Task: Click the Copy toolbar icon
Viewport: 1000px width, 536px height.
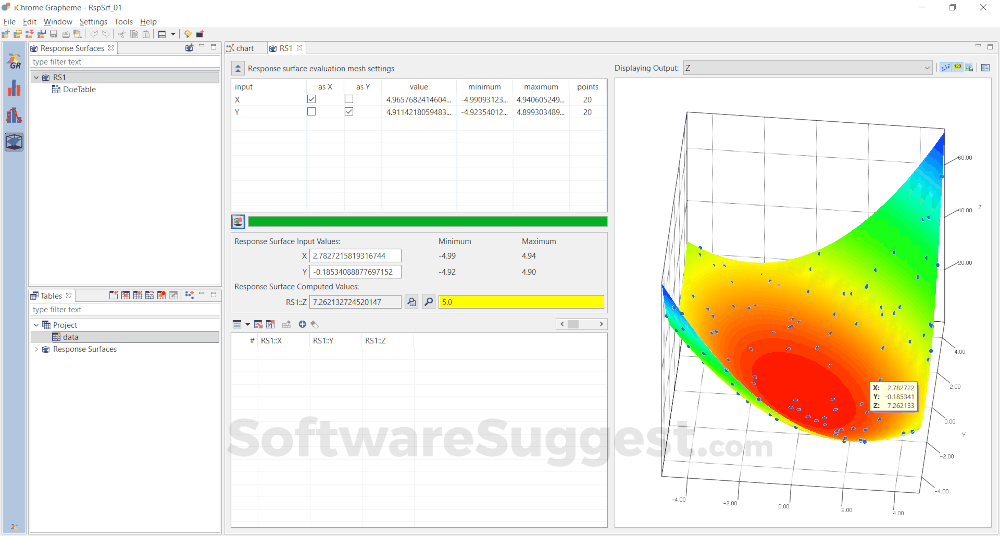Action: click(134, 34)
